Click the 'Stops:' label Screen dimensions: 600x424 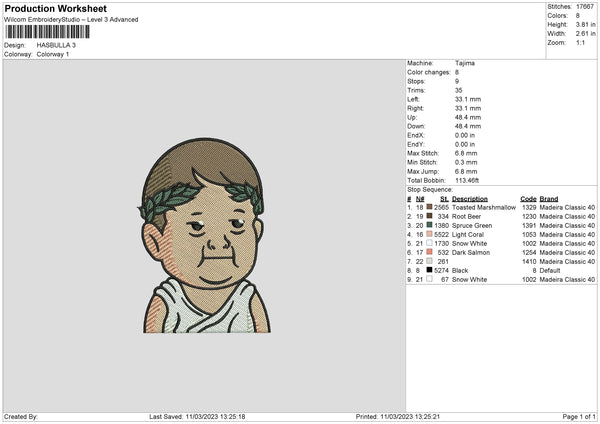(x=416, y=81)
